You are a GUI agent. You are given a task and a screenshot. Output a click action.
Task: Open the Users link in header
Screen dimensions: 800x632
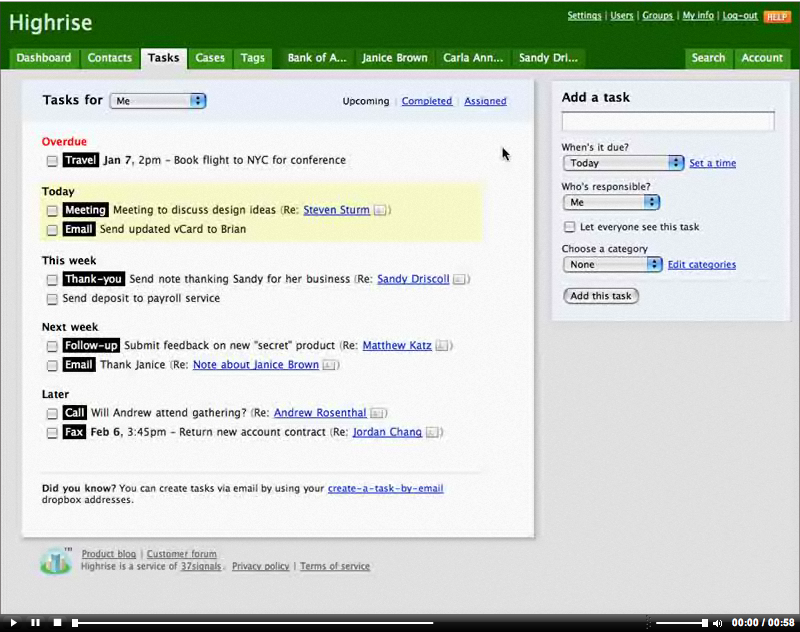(622, 15)
